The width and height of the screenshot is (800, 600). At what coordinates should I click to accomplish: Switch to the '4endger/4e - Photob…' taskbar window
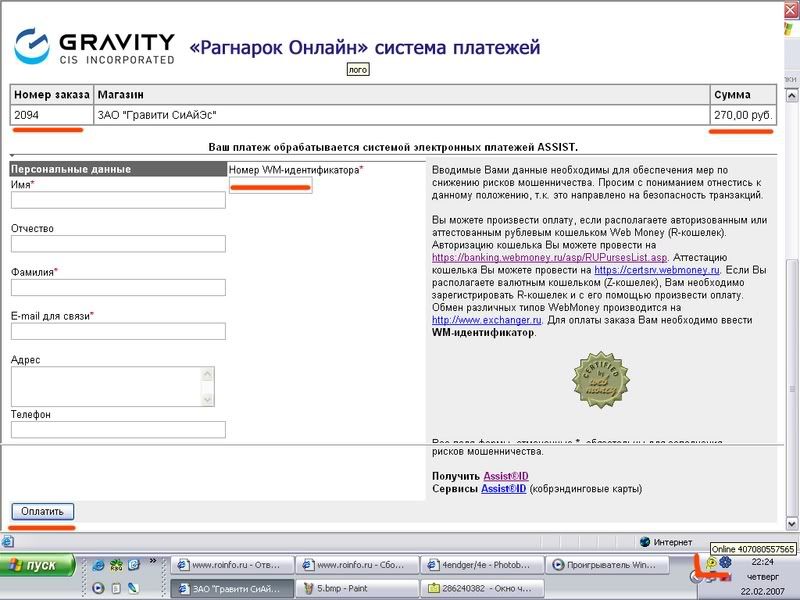point(482,565)
